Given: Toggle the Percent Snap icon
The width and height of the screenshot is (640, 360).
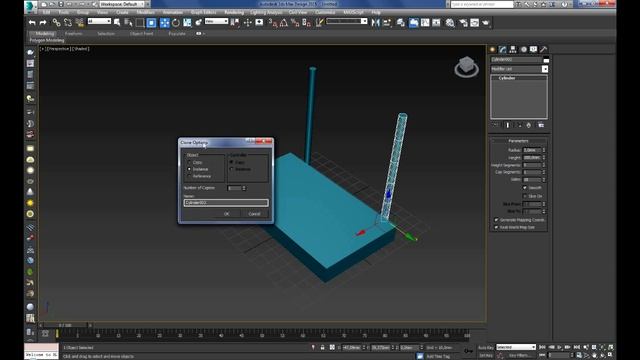Looking at the screenshot, I should (295, 22).
